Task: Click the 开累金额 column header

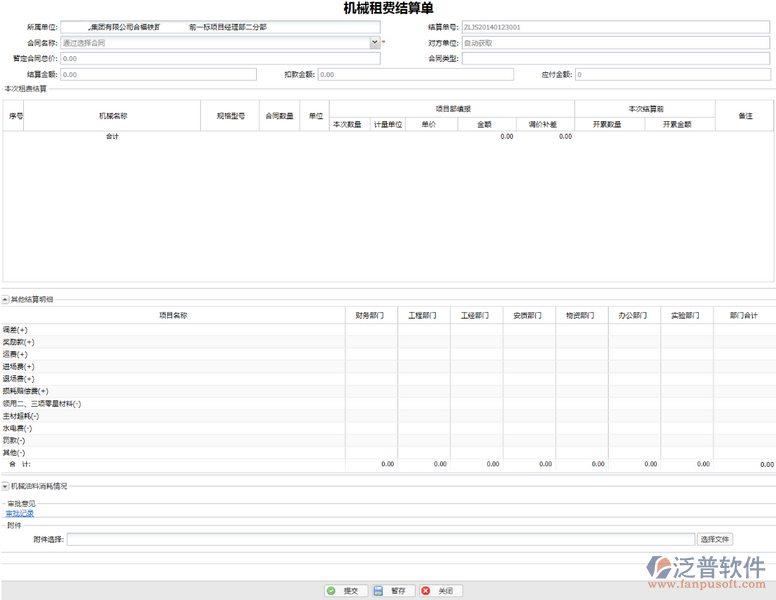Action: tap(680, 124)
